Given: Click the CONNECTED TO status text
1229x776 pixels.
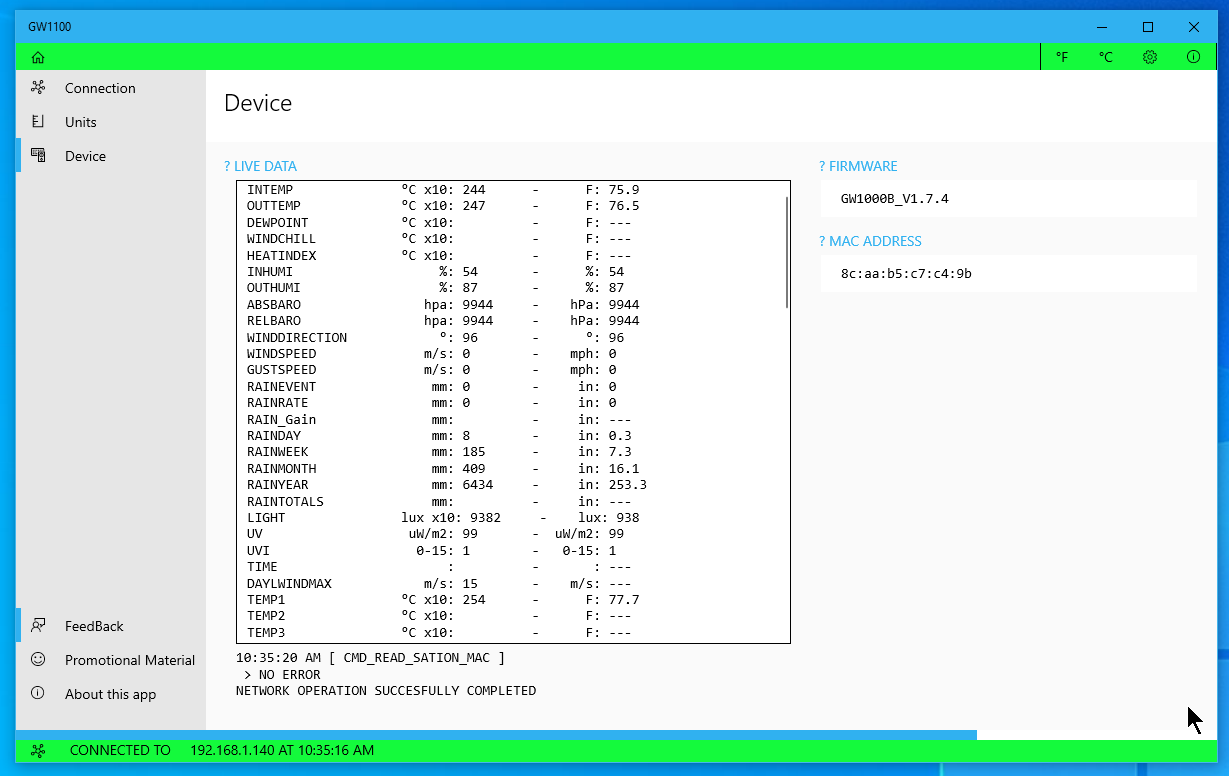Looking at the screenshot, I should click(120, 750).
